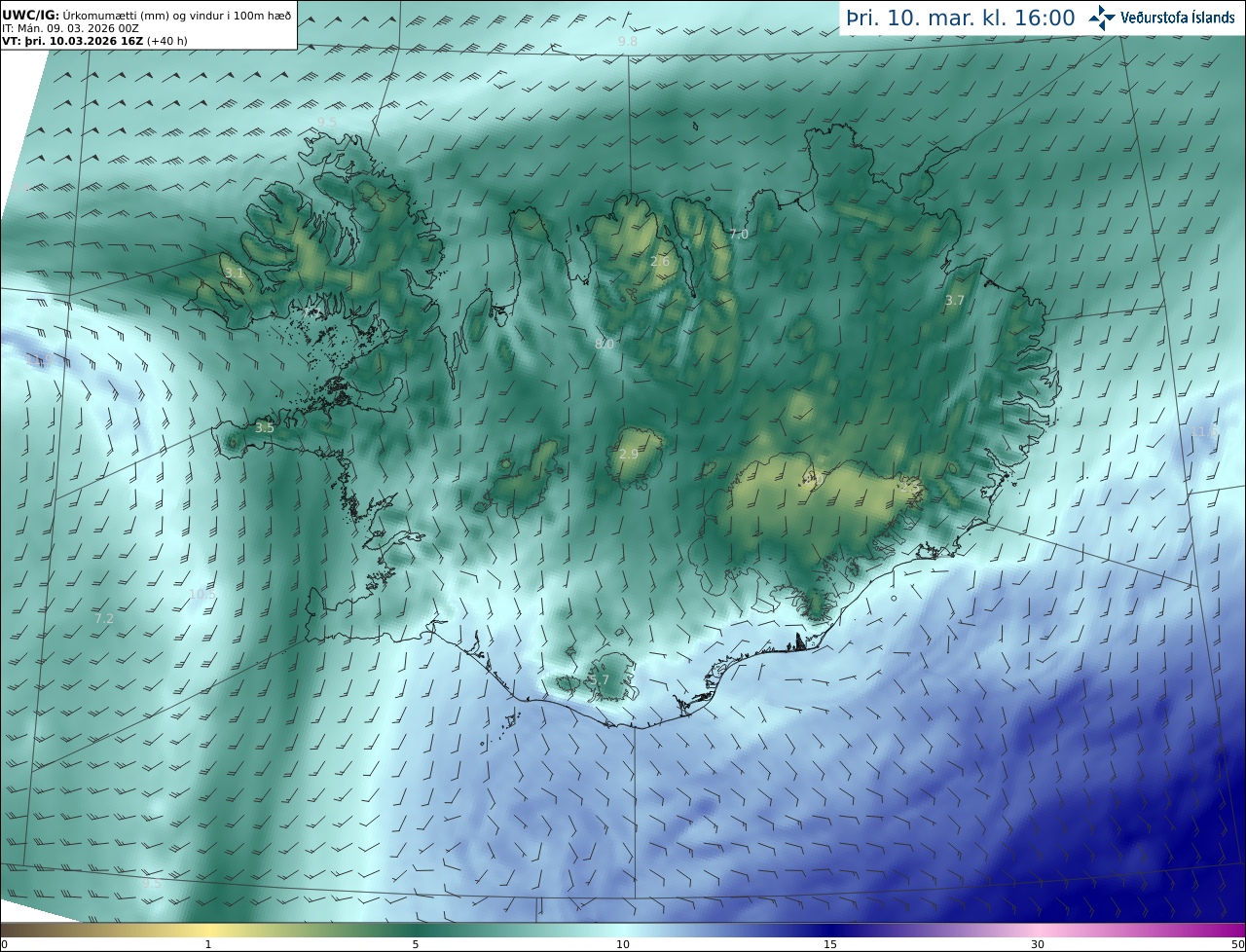Click the 30 tick on the color scale
The image size is (1246, 952).
pos(1038,944)
